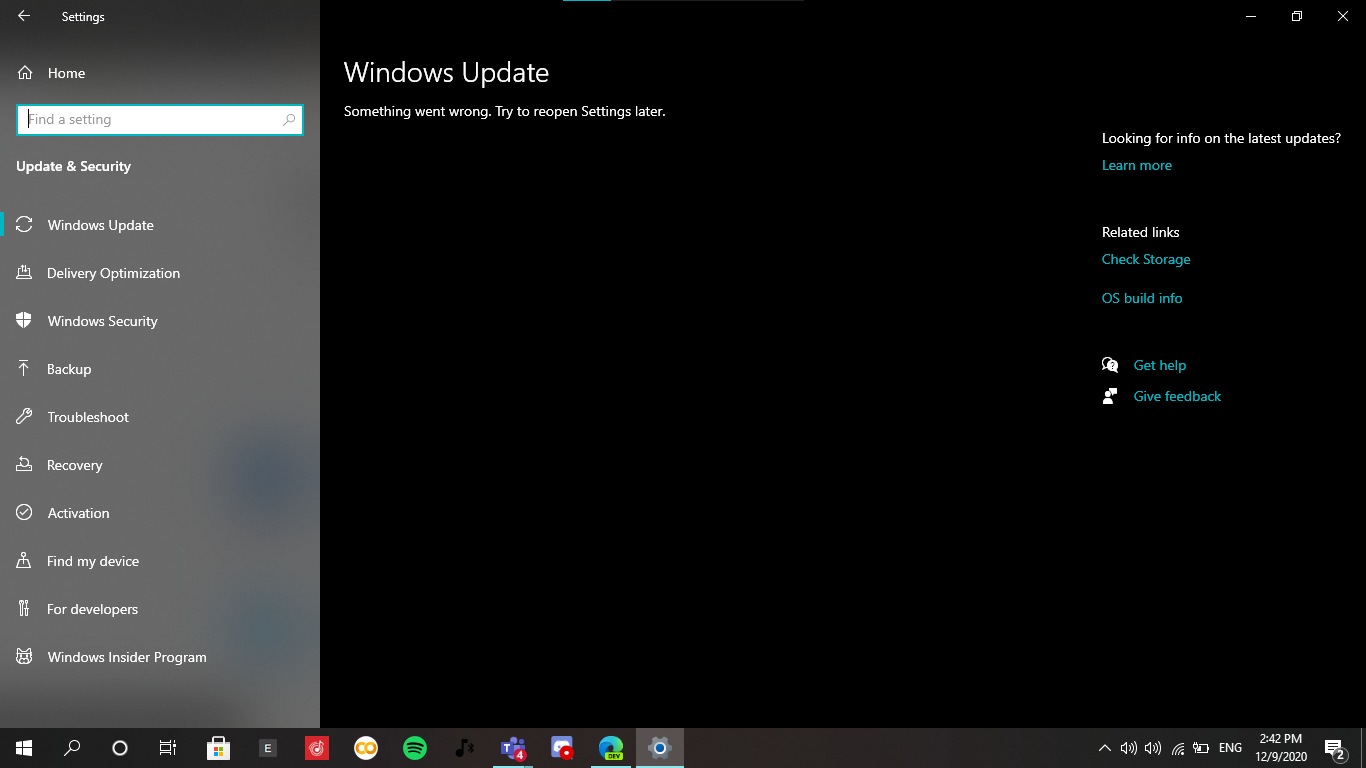The image size is (1366, 768).
Task: Open the Bluetooth music note app on the taskbar
Action: pos(463,748)
